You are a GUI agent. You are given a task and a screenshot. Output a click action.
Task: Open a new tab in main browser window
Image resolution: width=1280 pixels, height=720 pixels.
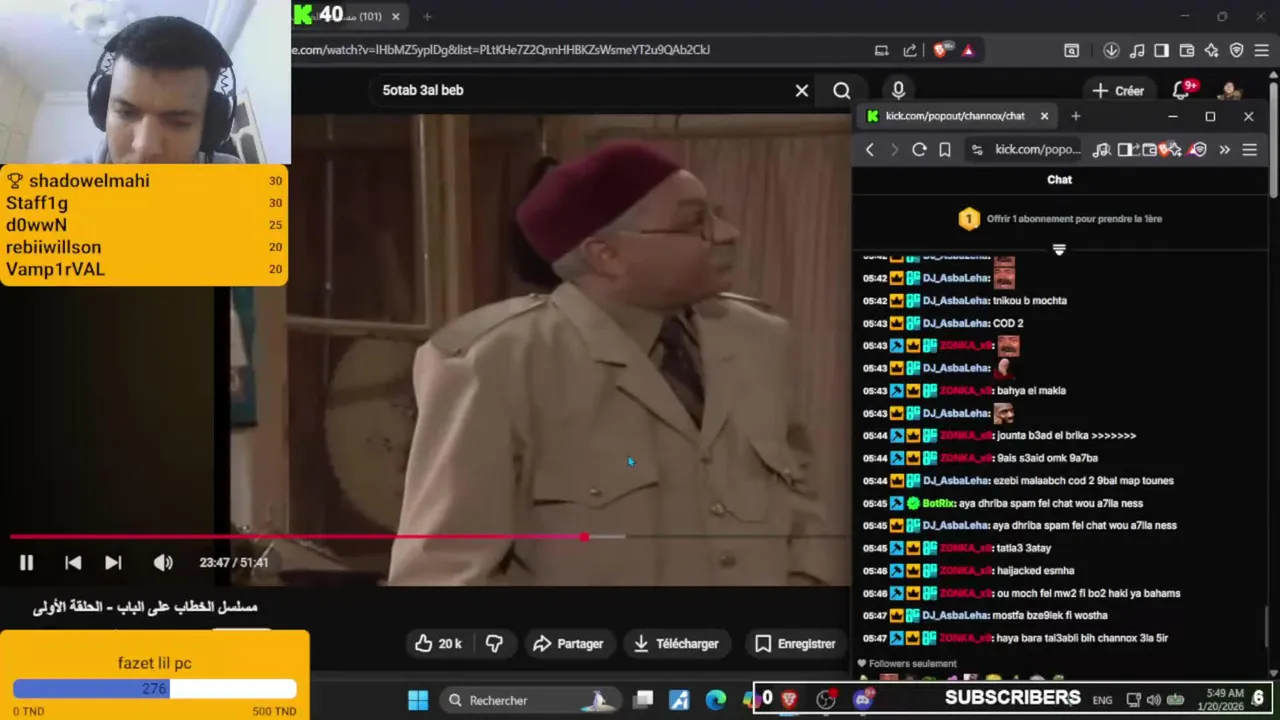coord(427,16)
